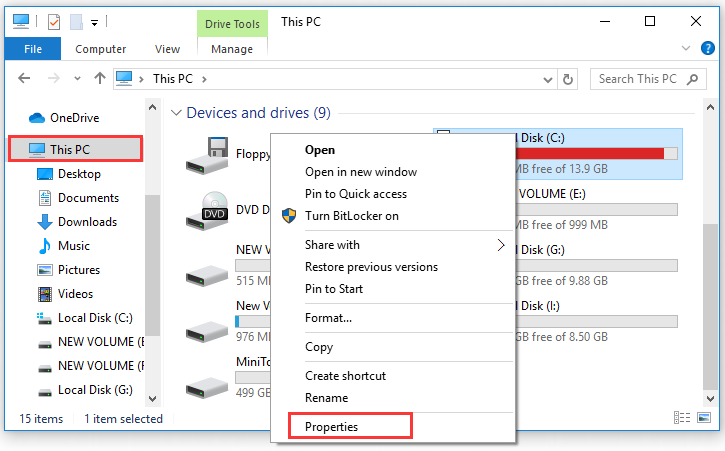Click the red Local Disk (C:) usage bar
This screenshot has height=451, width=725.
[596, 154]
